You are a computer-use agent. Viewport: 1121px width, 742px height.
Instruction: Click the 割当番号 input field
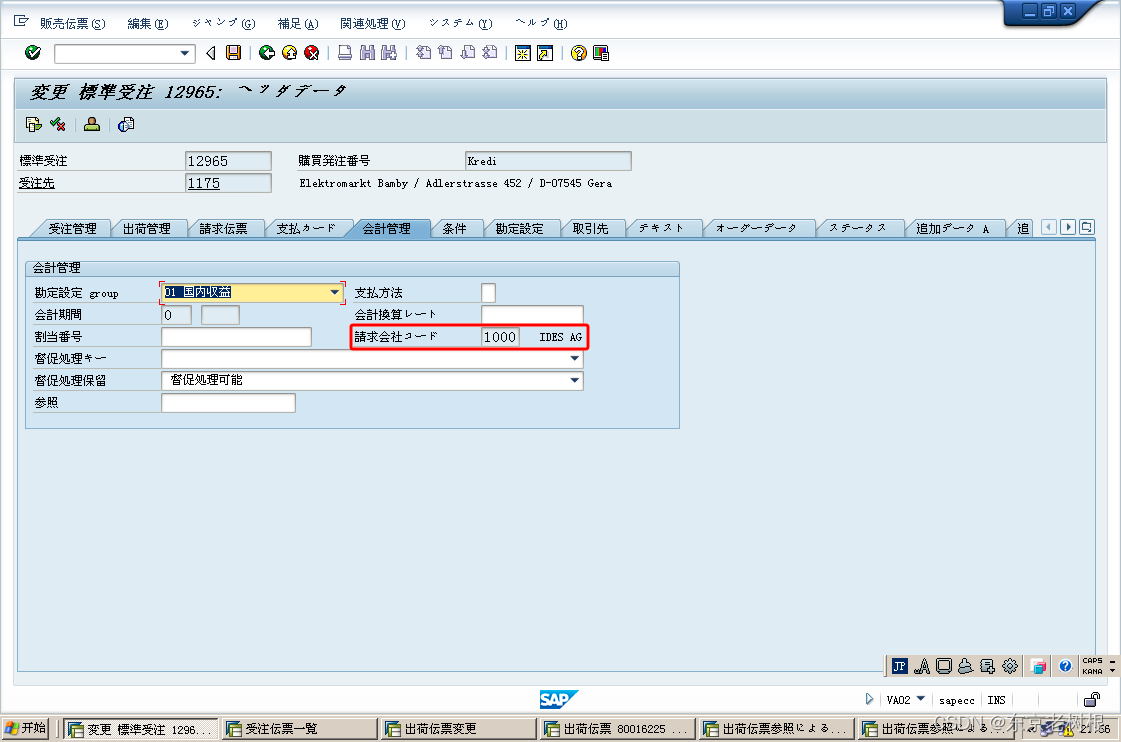(x=236, y=336)
